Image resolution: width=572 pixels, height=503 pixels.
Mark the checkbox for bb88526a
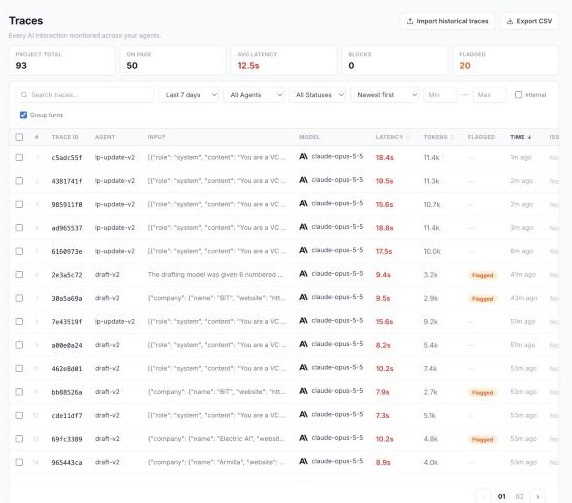coord(19,392)
